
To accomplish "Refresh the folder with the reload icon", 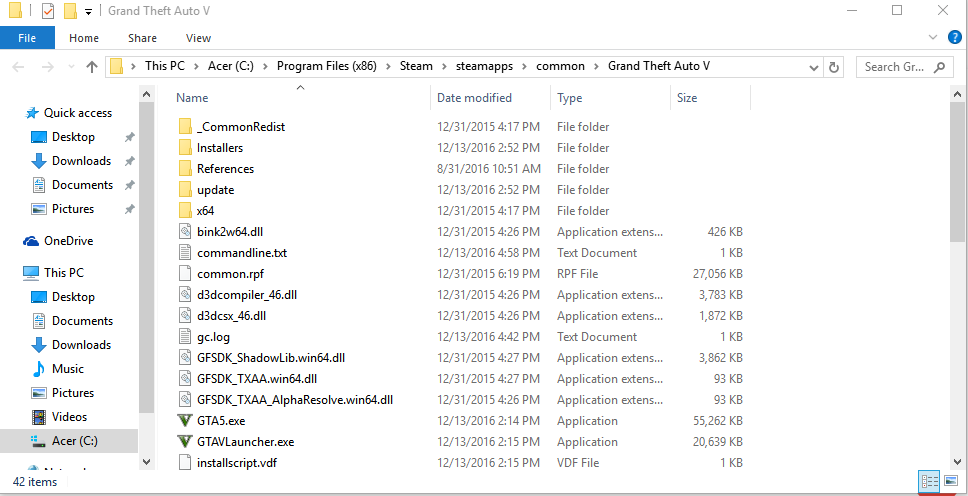I will tap(834, 67).
